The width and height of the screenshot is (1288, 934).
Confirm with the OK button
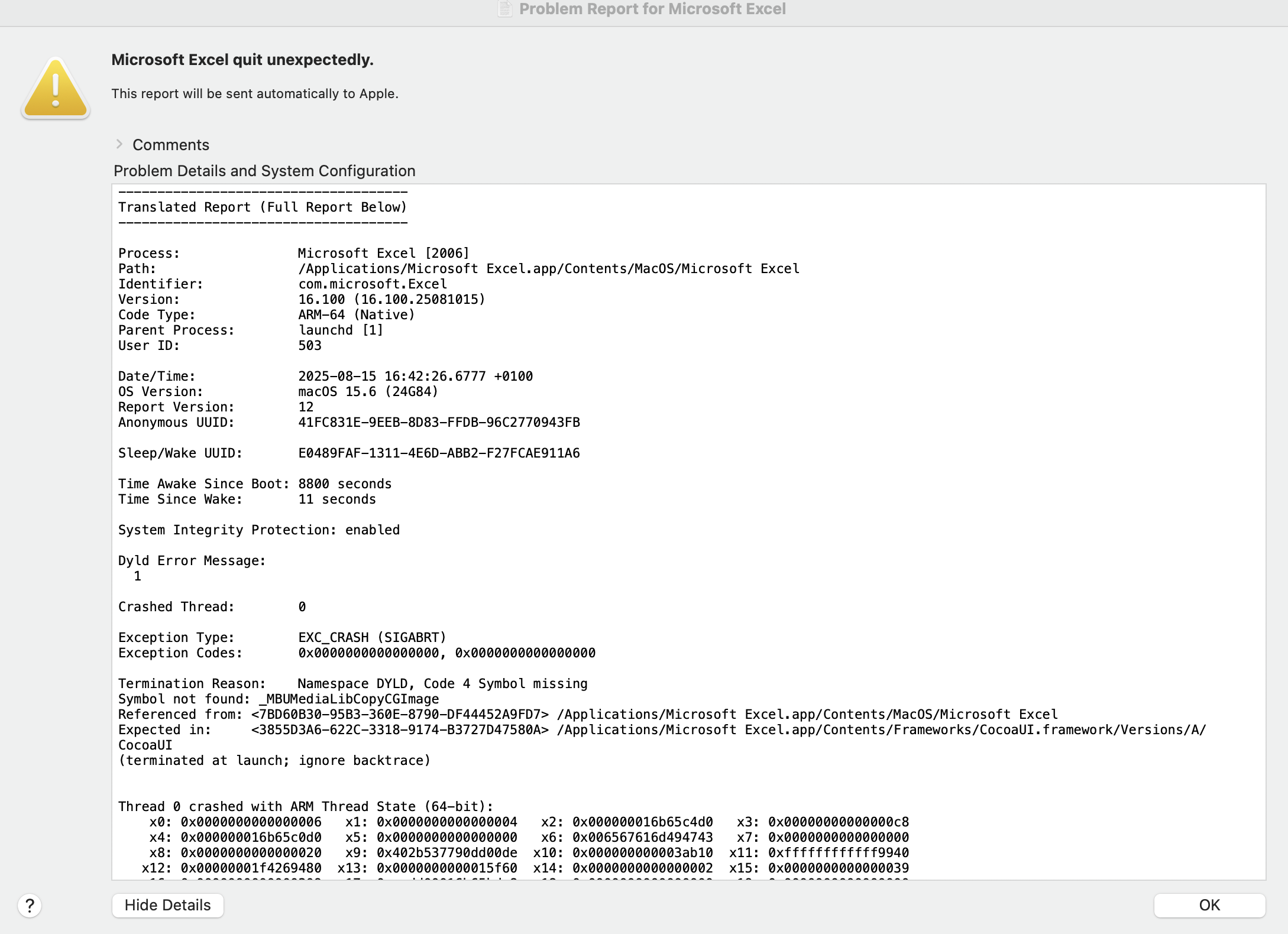click(x=1209, y=905)
